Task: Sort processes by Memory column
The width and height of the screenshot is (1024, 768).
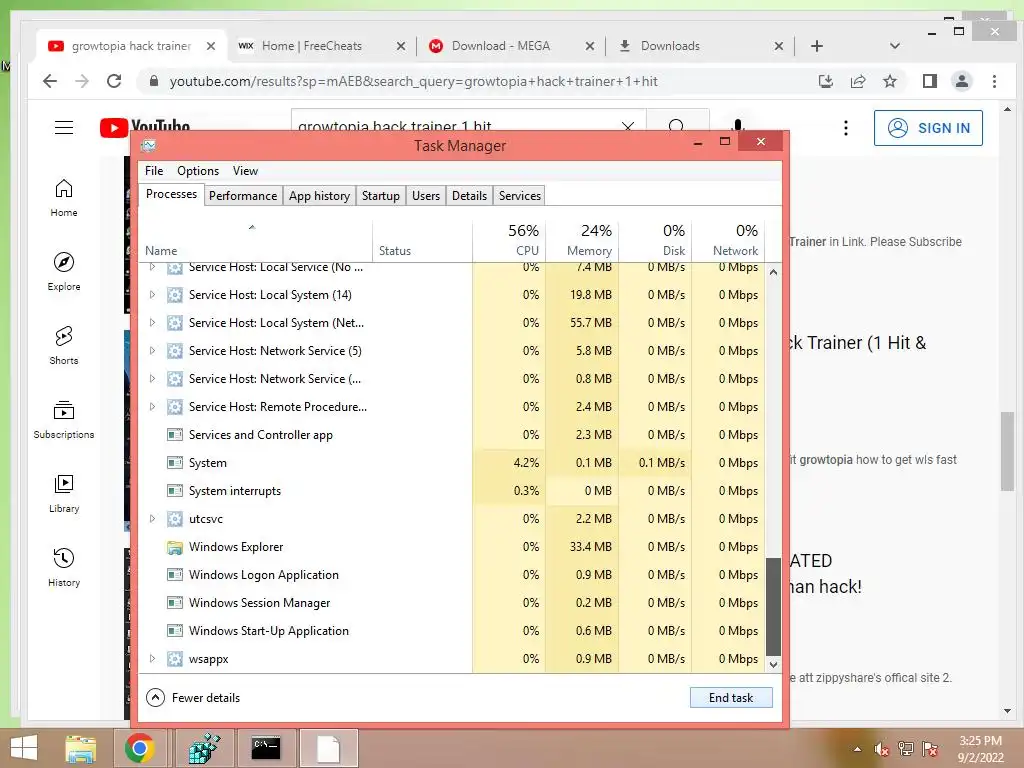Action: tap(582, 240)
